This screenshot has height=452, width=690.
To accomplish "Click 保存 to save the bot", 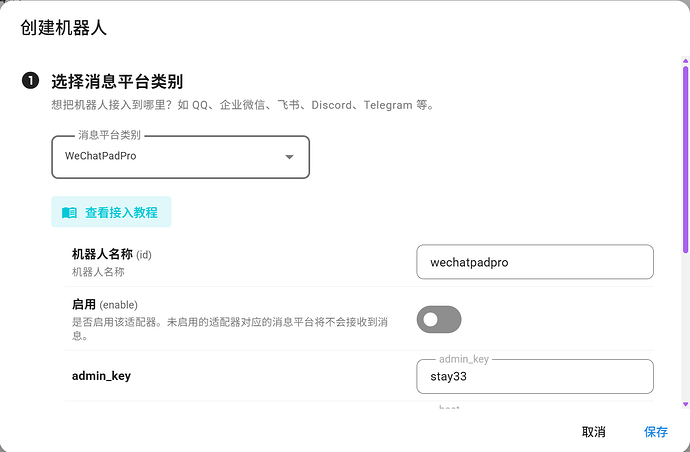I will click(656, 432).
